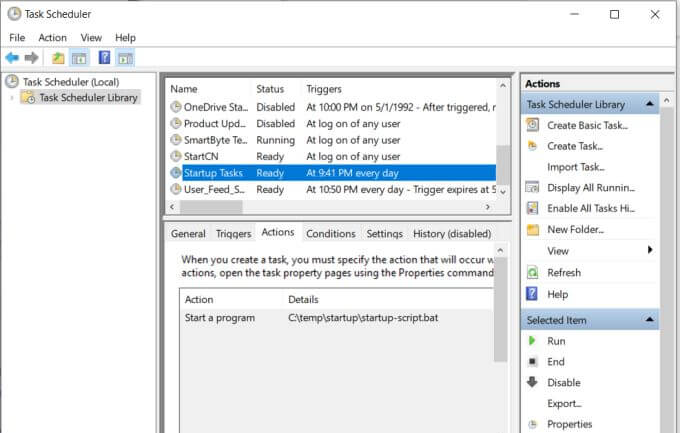The height and width of the screenshot is (433, 680).
Task: Expand the Task Scheduler Library tree node
Action: point(12,98)
